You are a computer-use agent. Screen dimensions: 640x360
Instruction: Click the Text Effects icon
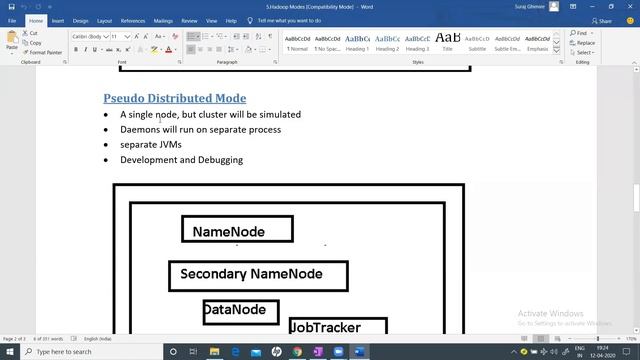click(140, 50)
